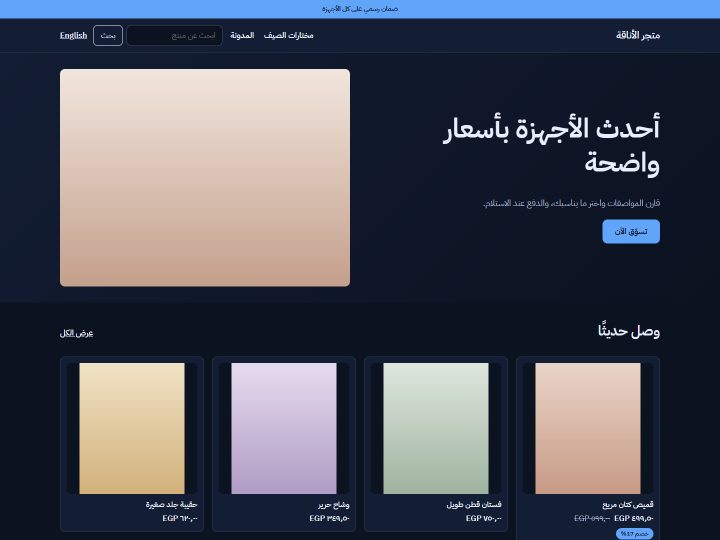The height and width of the screenshot is (540, 720).
Task: Click the قميص كتان مريح product title
Action: (x=628, y=505)
